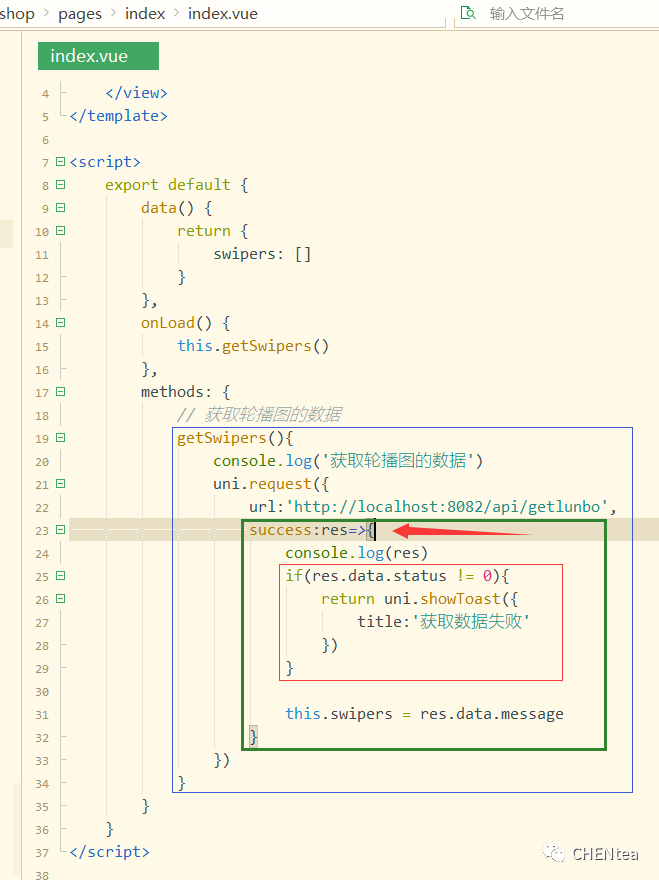Viewport: 659px width, 880px height.
Task: Click 'this.swipers = res.data.message' code
Action: coord(424,714)
